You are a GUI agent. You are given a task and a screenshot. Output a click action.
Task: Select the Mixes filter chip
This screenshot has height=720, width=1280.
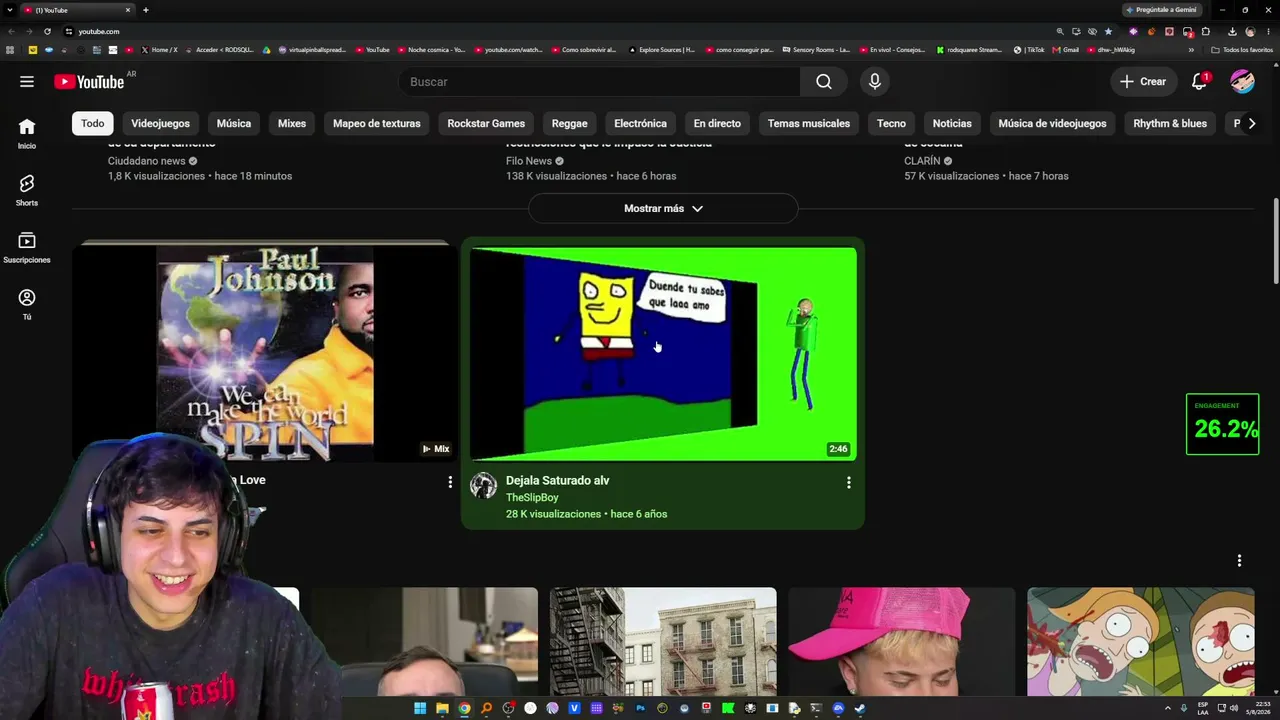[x=292, y=124]
